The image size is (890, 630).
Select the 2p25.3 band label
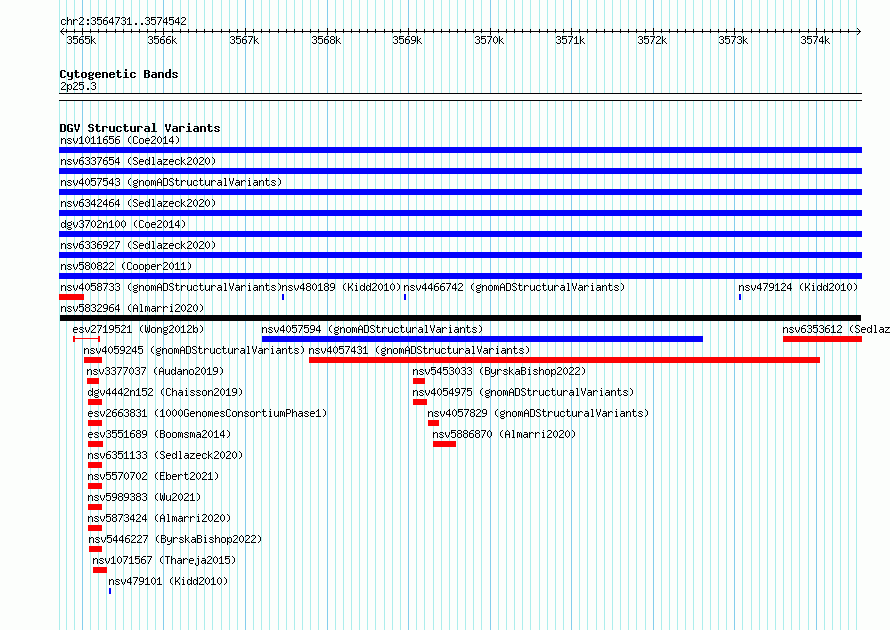pos(78,86)
